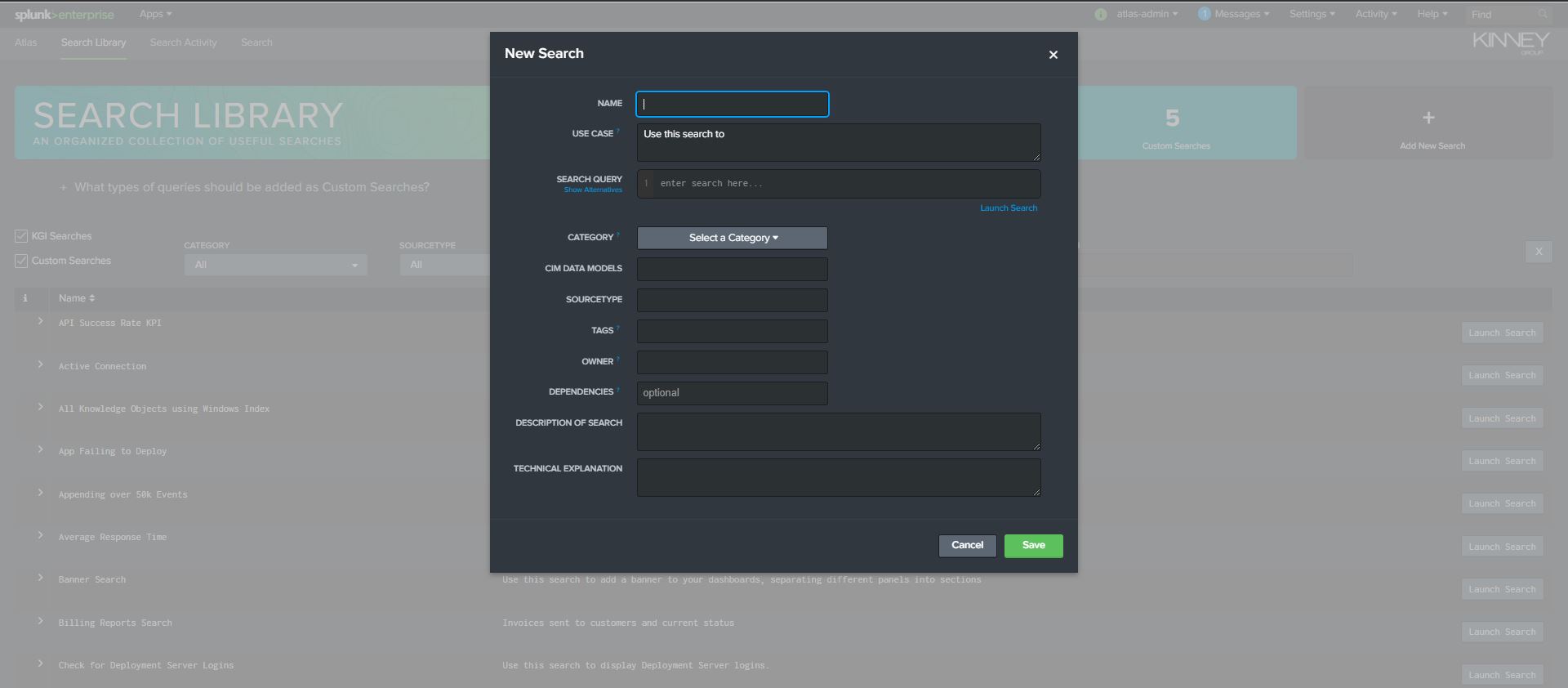Expand All Knowledge Objects using Windows Index row
Viewport: 1568px width, 688px height.
click(40, 407)
